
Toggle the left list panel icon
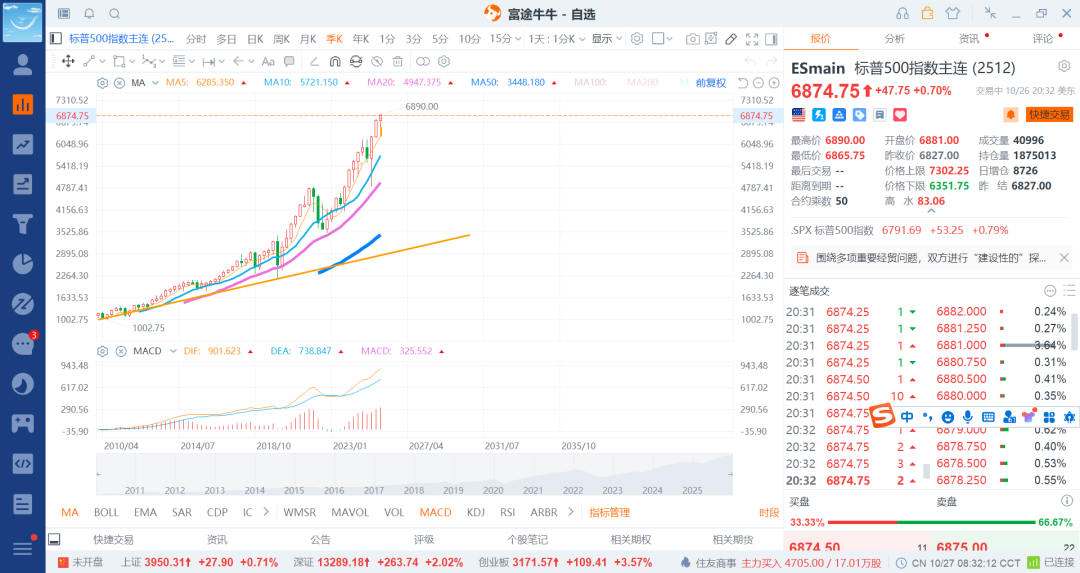click(x=56, y=39)
